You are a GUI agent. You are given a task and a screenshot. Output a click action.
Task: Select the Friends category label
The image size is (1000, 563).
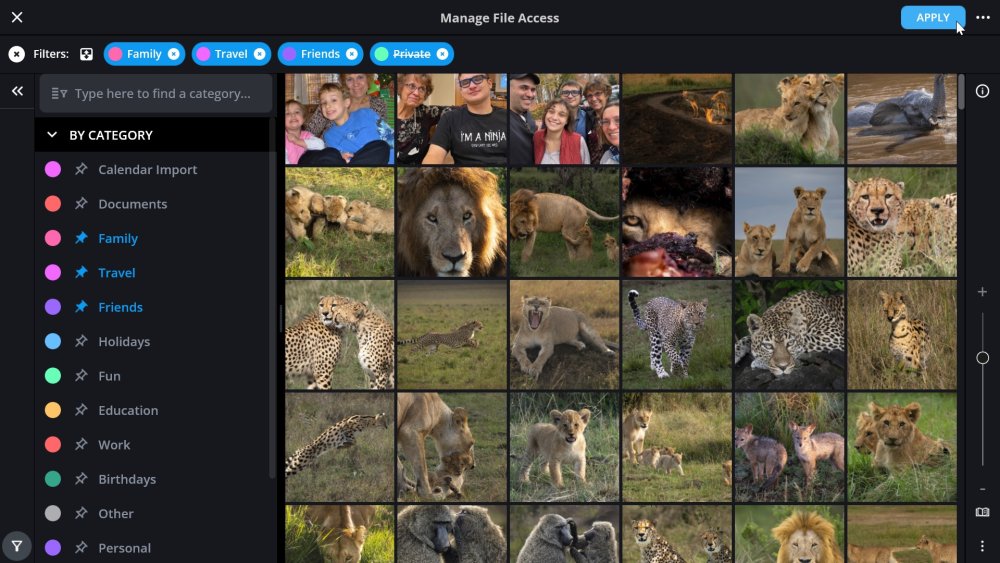click(121, 307)
